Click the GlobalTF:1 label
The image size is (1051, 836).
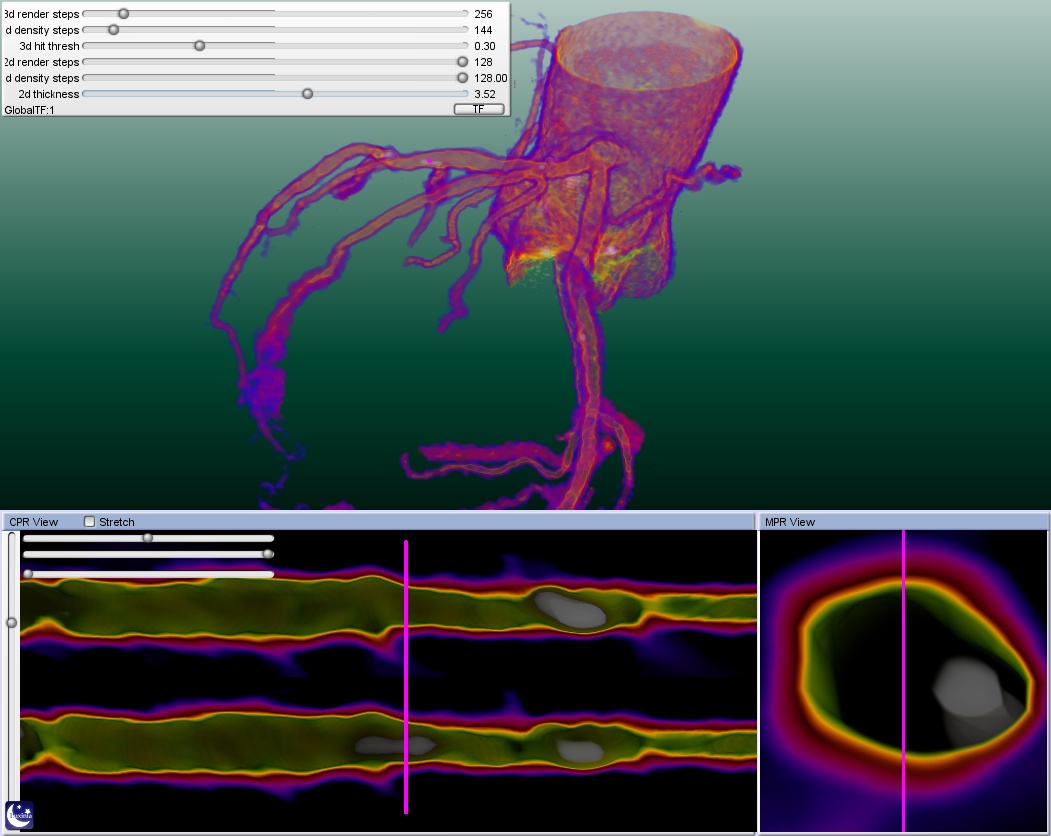click(30, 110)
